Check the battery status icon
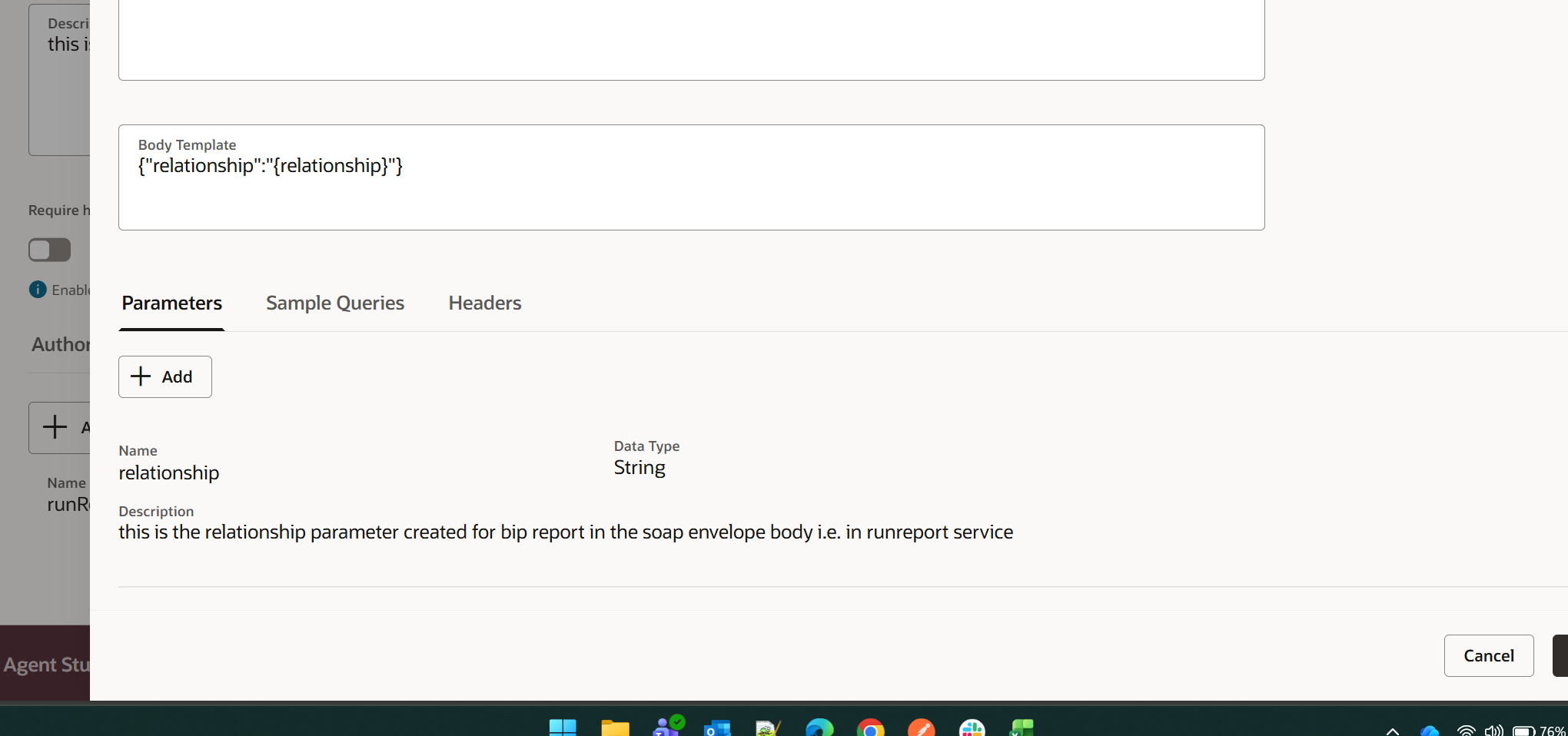Viewport: 1568px width, 736px height. [1523, 731]
